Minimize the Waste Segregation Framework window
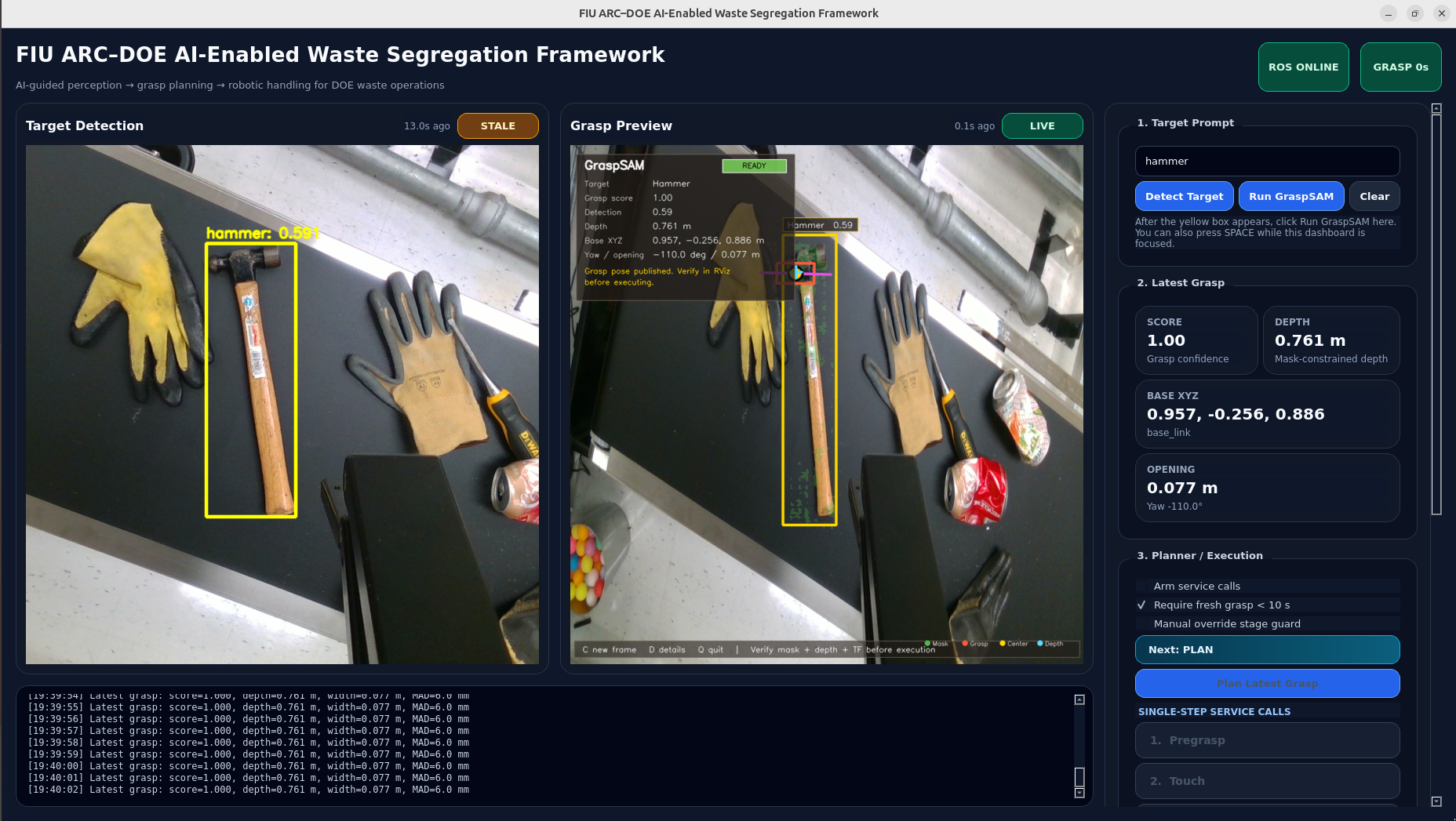Screen dimensions: 1456x821 coord(1389,13)
